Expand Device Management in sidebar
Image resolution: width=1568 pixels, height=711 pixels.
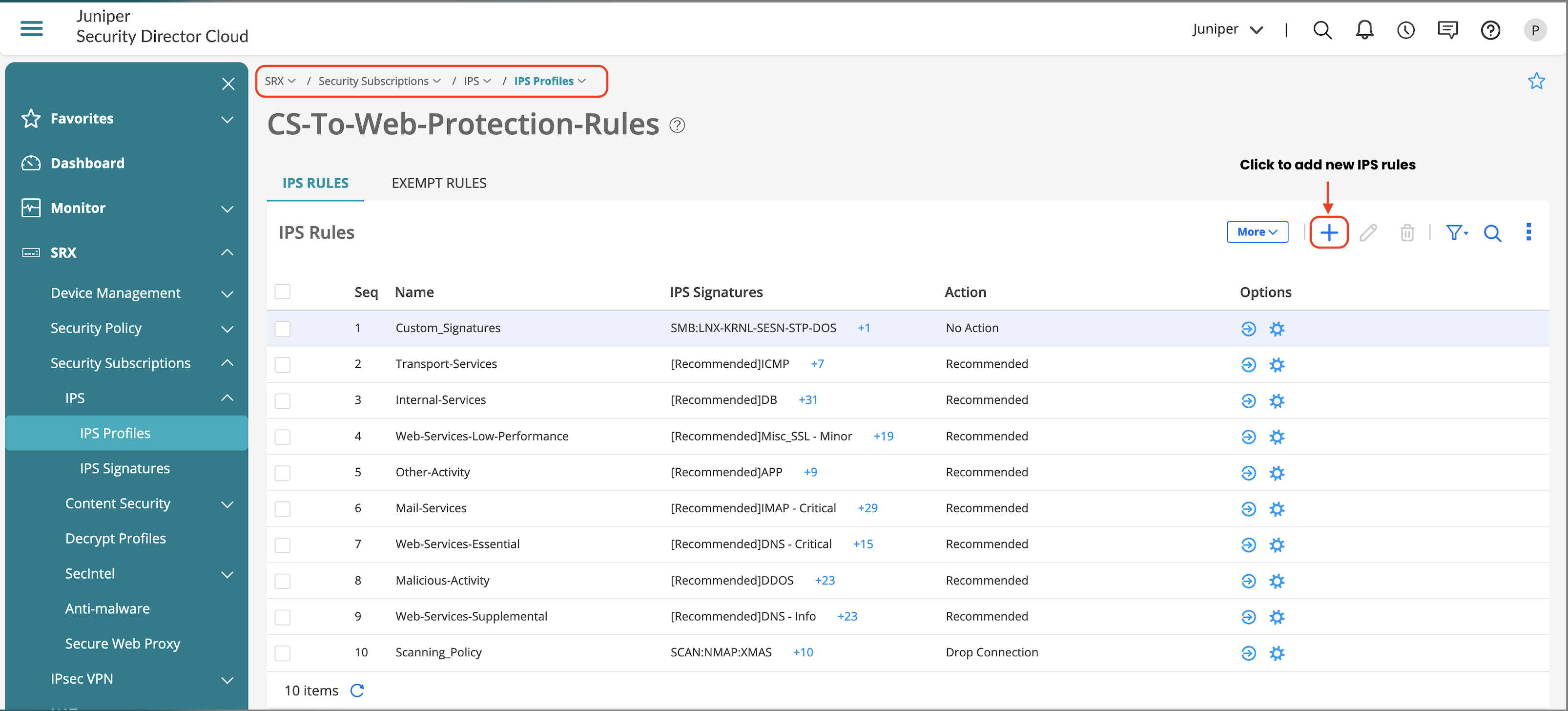pyautogui.click(x=116, y=293)
